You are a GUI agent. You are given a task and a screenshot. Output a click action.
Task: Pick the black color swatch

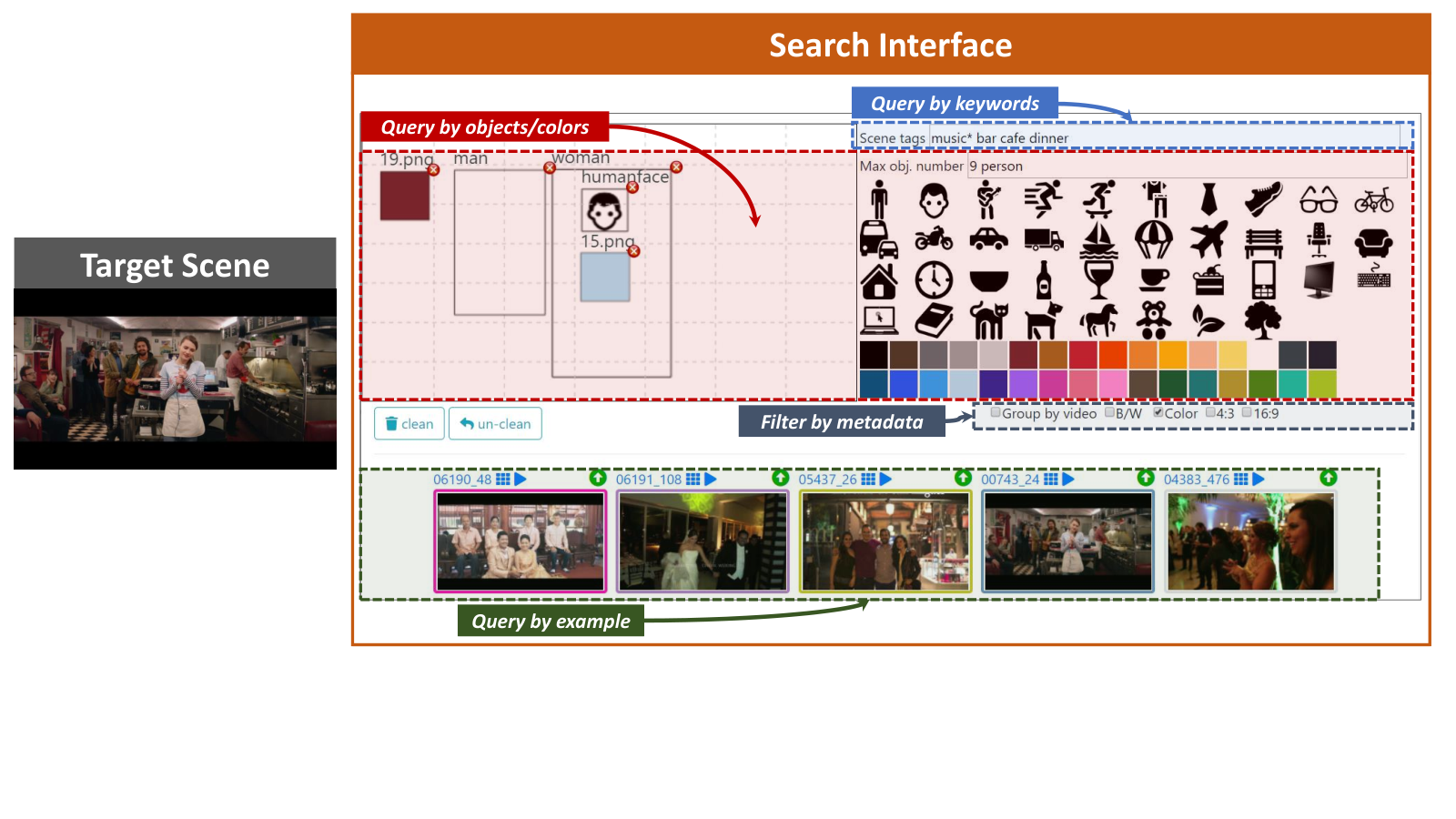[x=874, y=355]
